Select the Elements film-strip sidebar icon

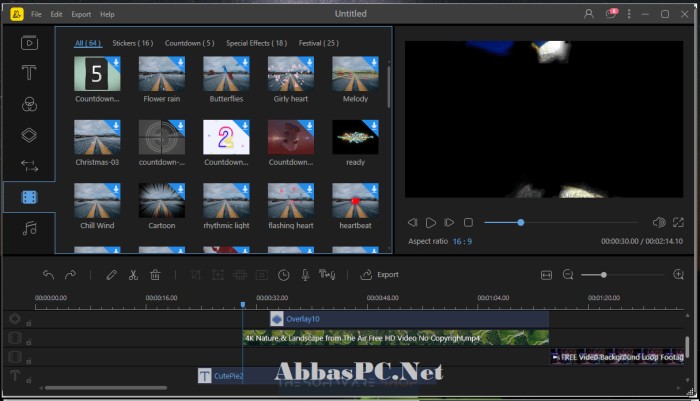(x=29, y=197)
